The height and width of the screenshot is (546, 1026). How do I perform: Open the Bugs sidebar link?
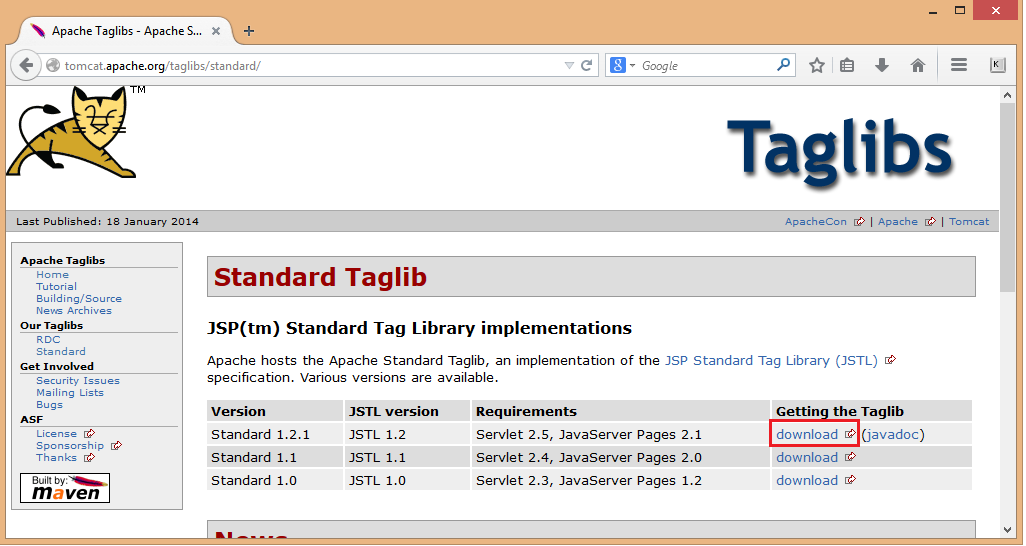[x=50, y=405]
